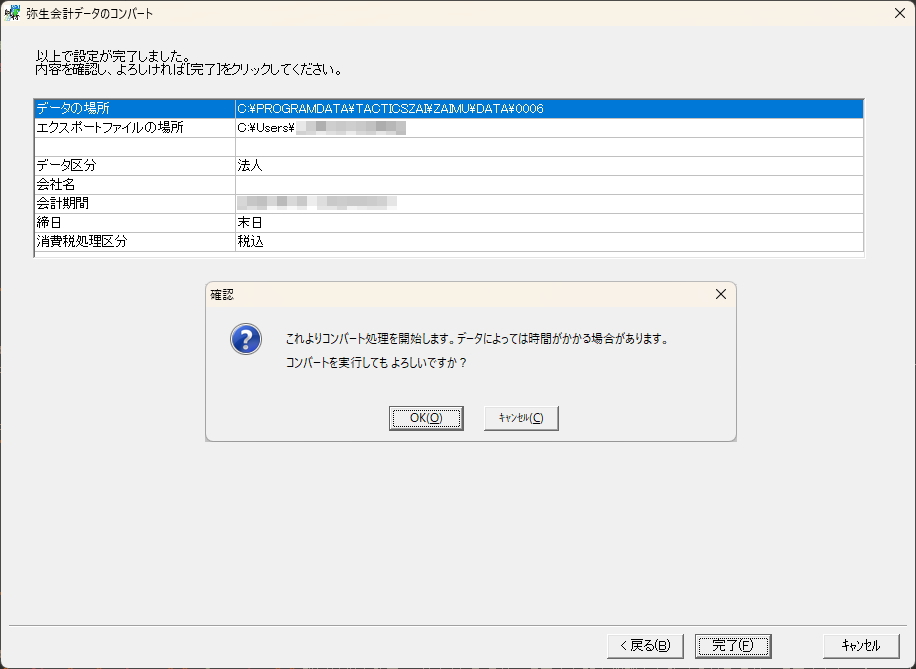Screen dimensions: 916x669
Task: Click the 末日 value cell
Action: [x=549, y=223]
